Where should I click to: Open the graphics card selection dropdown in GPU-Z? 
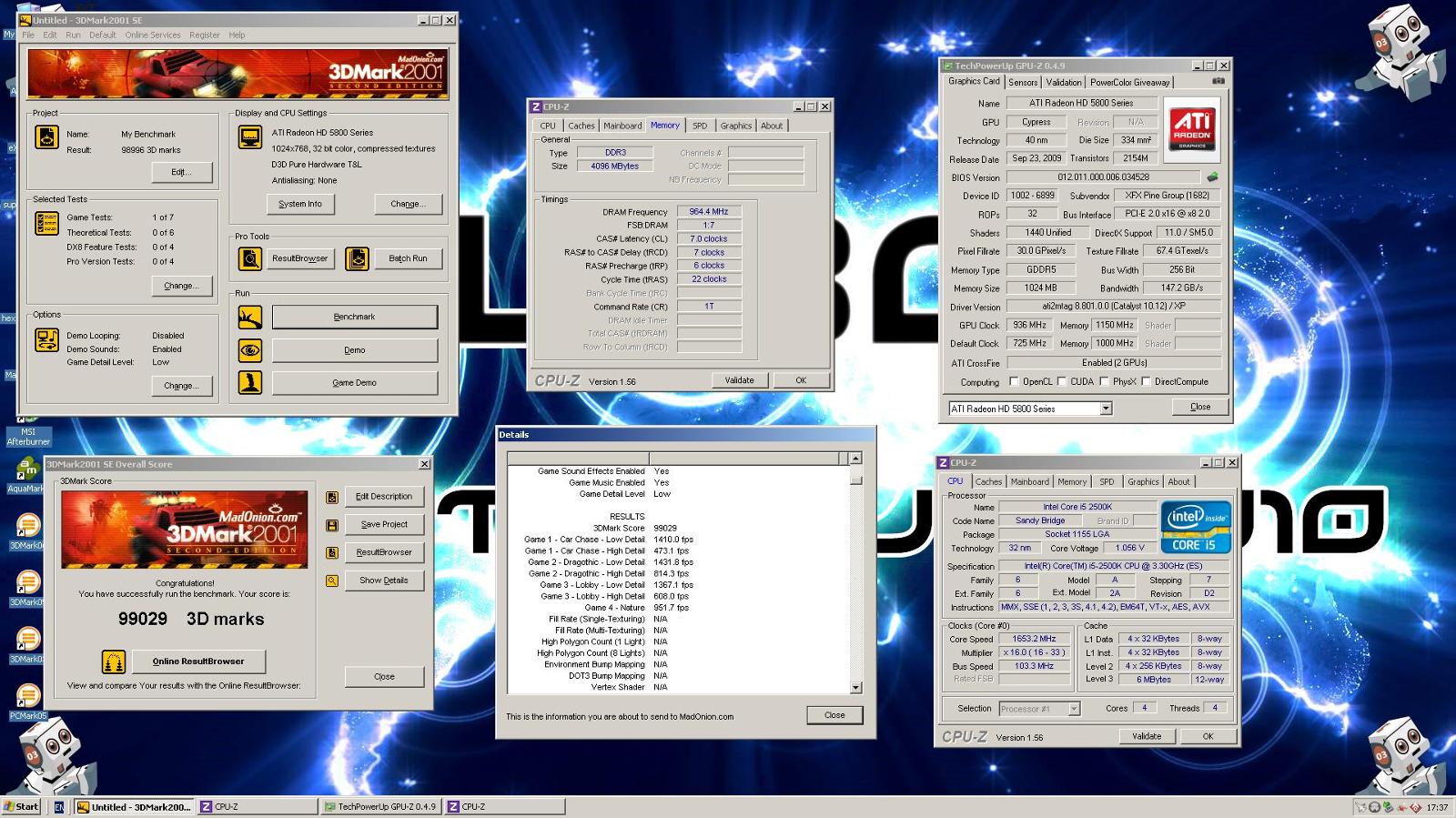click(1107, 409)
